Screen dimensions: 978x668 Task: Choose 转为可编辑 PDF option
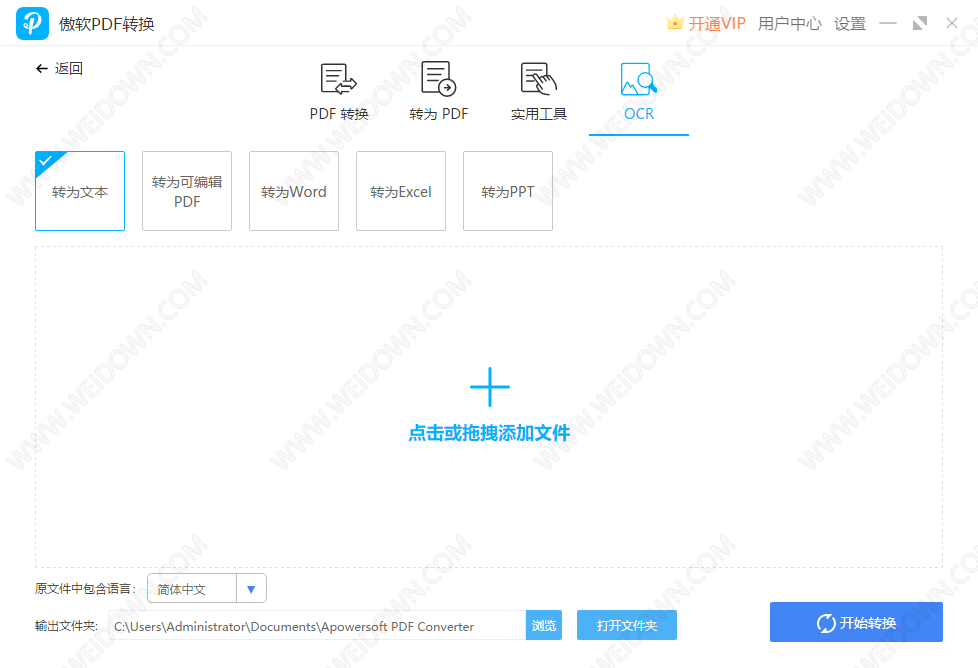(x=187, y=191)
